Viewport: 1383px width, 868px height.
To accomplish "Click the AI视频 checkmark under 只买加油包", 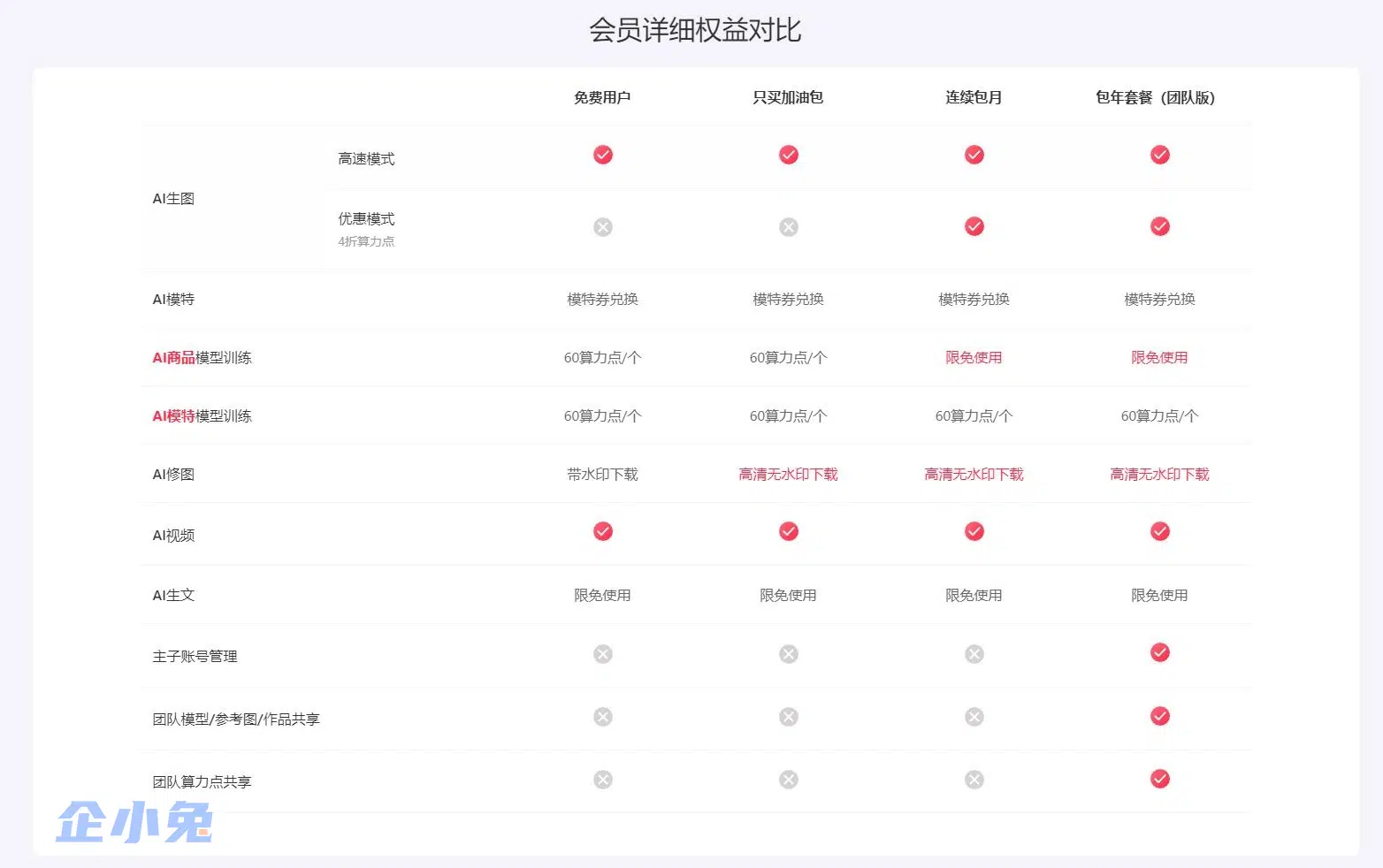I will pos(789,531).
